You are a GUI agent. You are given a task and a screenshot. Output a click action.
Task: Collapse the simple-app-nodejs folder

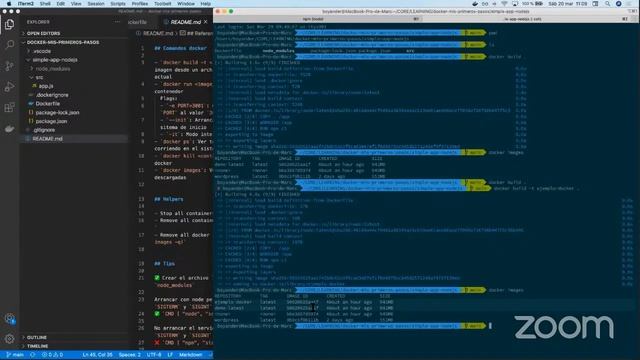(55, 60)
